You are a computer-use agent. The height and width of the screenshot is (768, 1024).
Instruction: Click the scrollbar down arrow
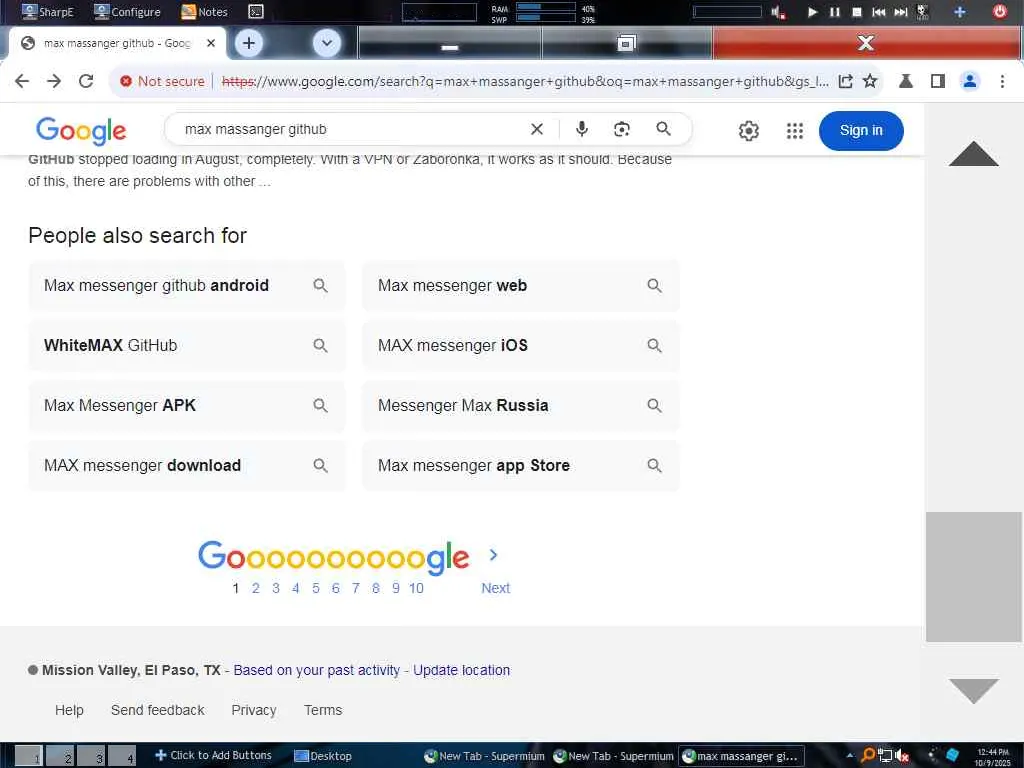pyautogui.click(x=974, y=691)
